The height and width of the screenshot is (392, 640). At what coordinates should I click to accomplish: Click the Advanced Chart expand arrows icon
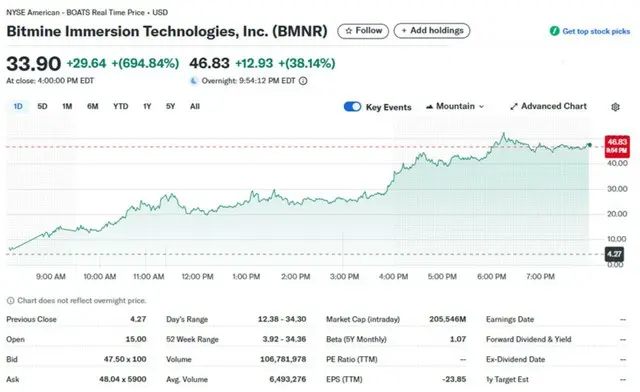click(x=514, y=107)
